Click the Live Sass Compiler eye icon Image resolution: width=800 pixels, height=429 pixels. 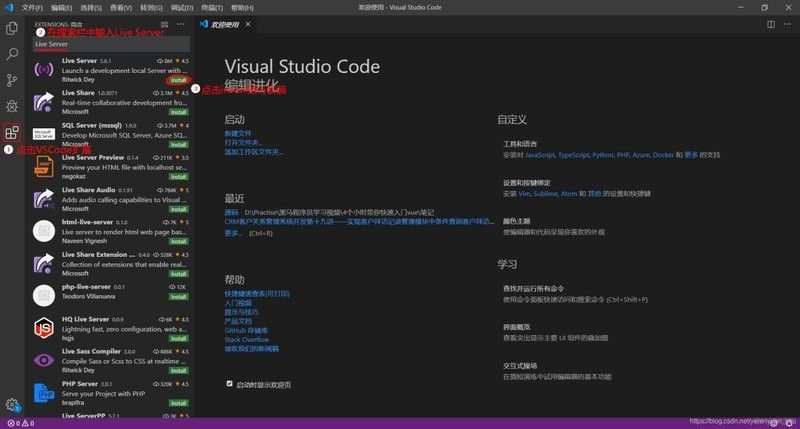44,361
